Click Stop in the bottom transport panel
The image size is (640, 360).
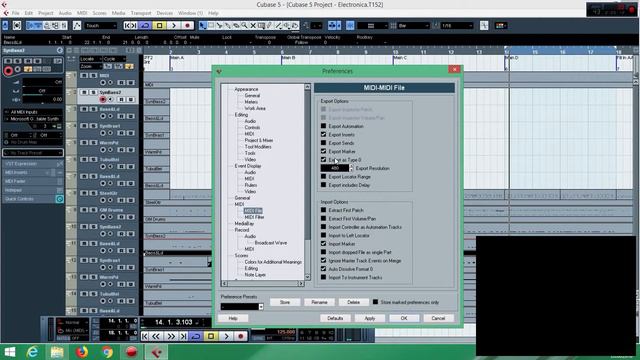pos(211,336)
